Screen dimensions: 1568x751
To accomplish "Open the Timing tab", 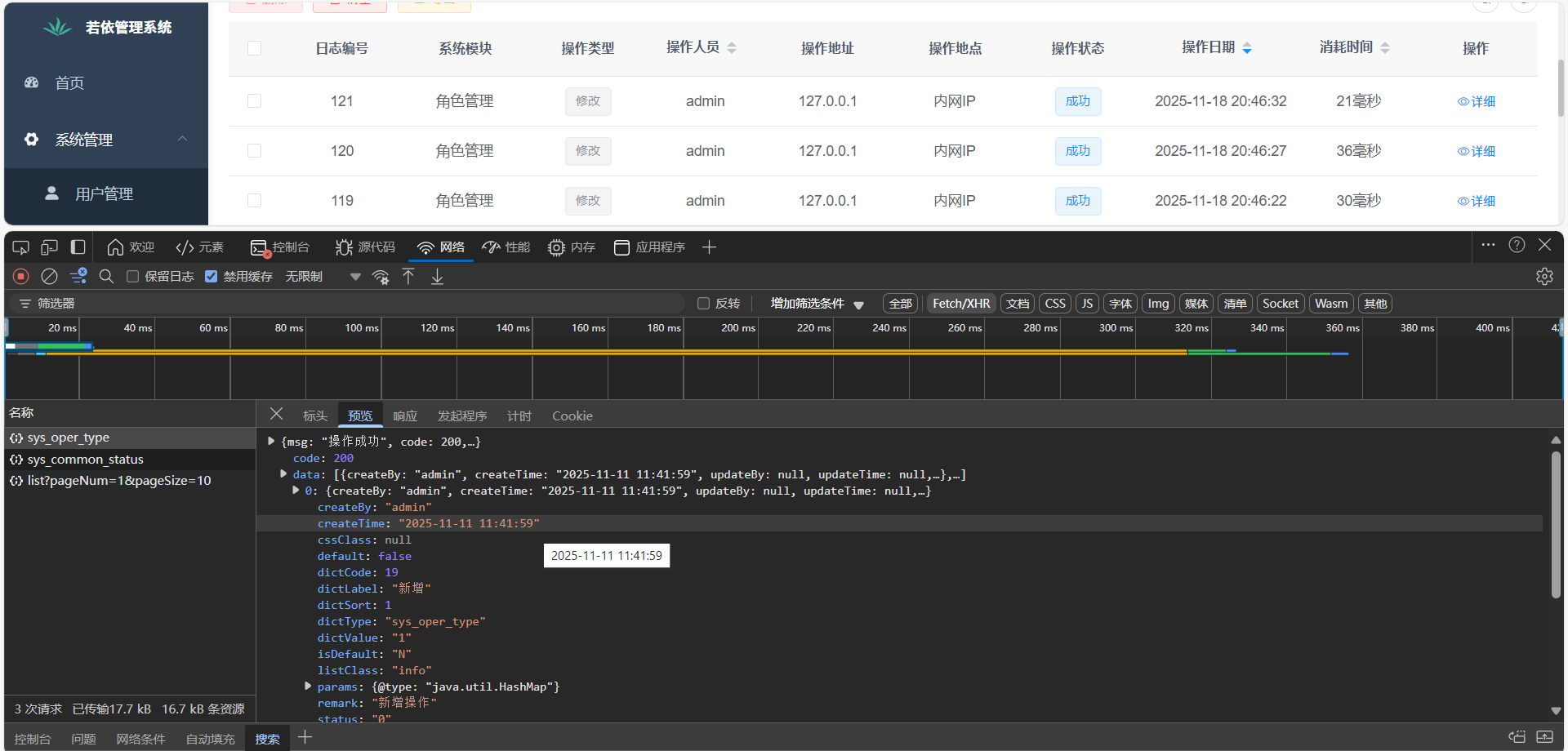I will point(519,416).
